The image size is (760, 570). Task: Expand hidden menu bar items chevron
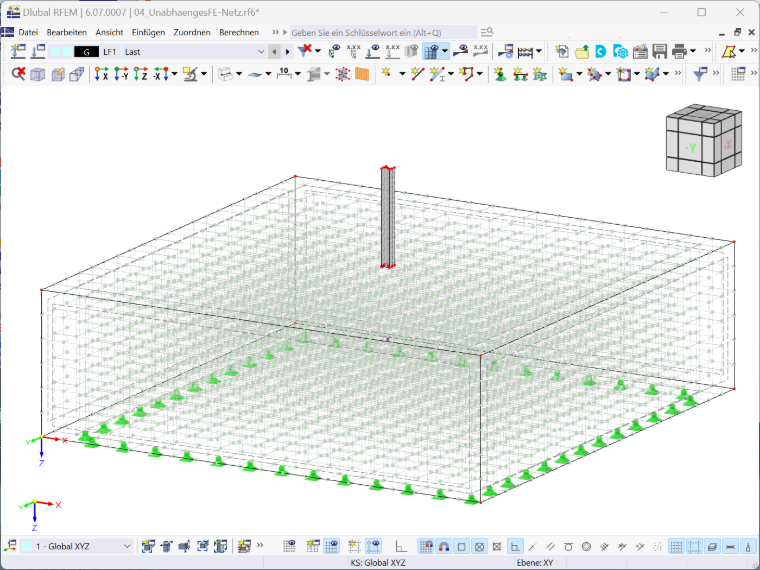pyautogui.click(x=275, y=32)
